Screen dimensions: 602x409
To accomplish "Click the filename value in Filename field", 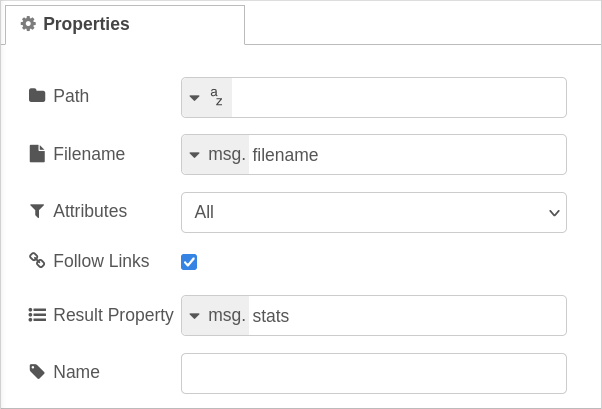I will pos(285,155).
